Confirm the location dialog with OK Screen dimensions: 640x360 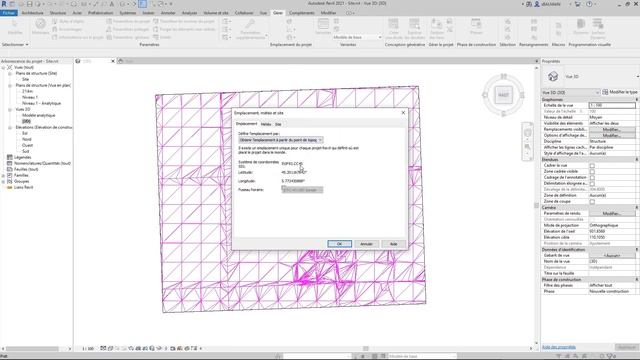point(339,244)
